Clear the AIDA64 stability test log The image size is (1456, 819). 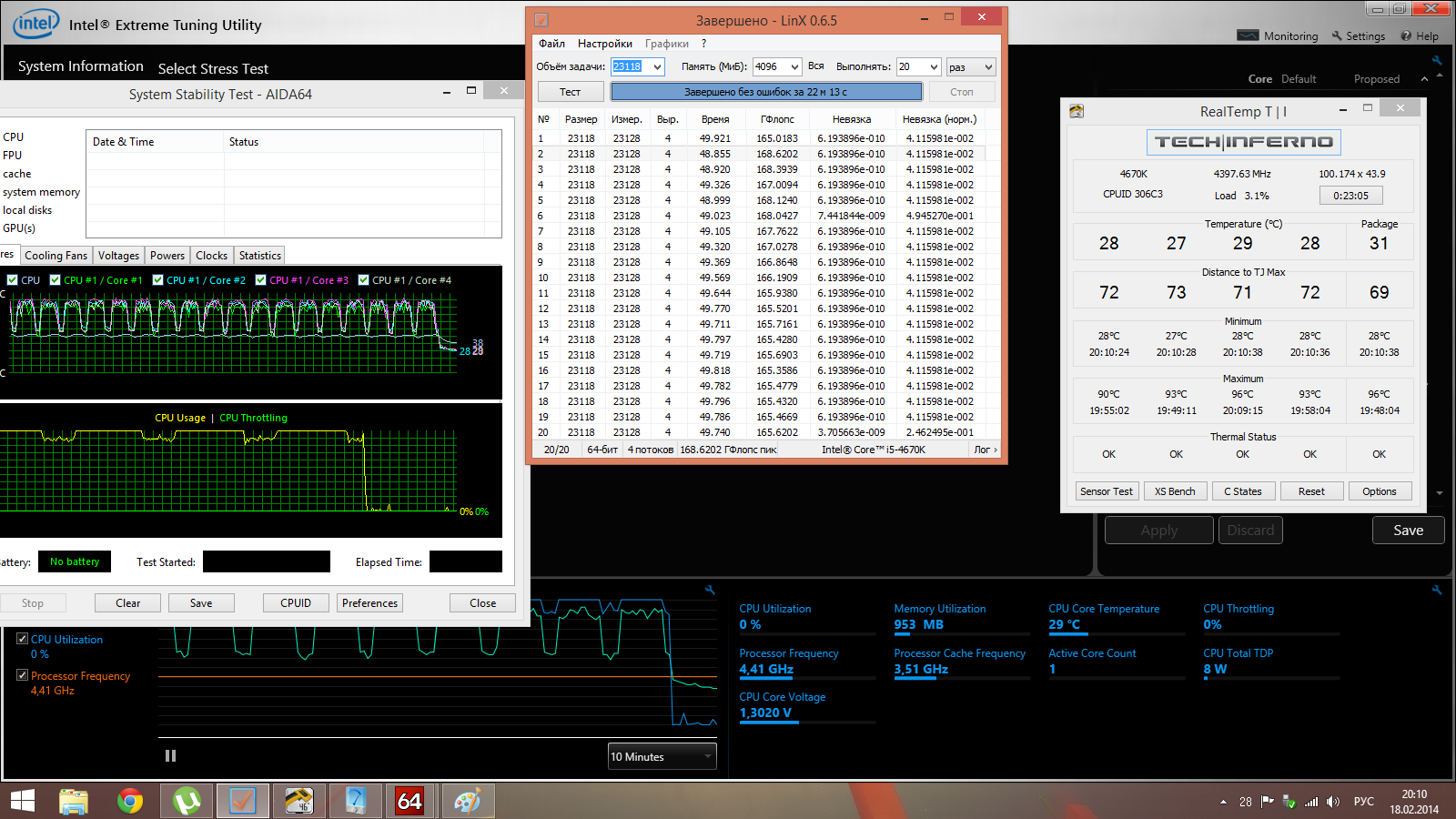pyautogui.click(x=128, y=603)
